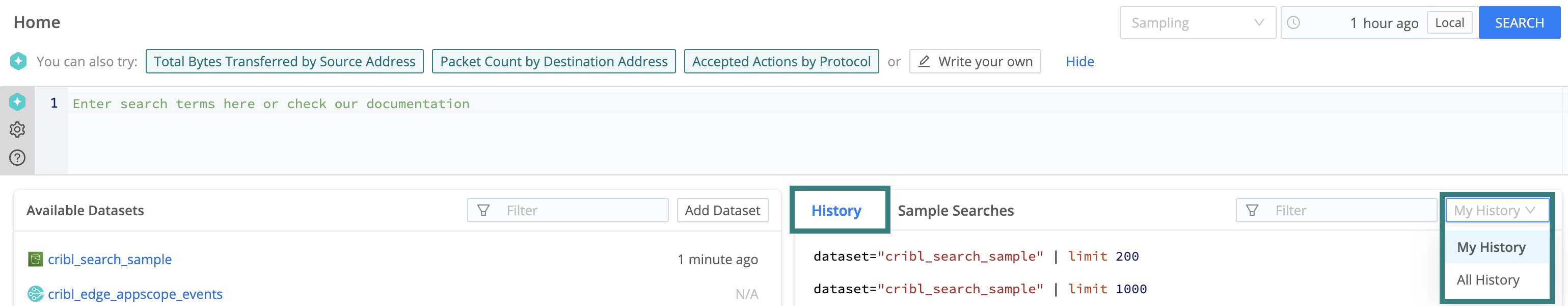
Task: Choose My History option in dropdown list
Action: tap(1491, 247)
